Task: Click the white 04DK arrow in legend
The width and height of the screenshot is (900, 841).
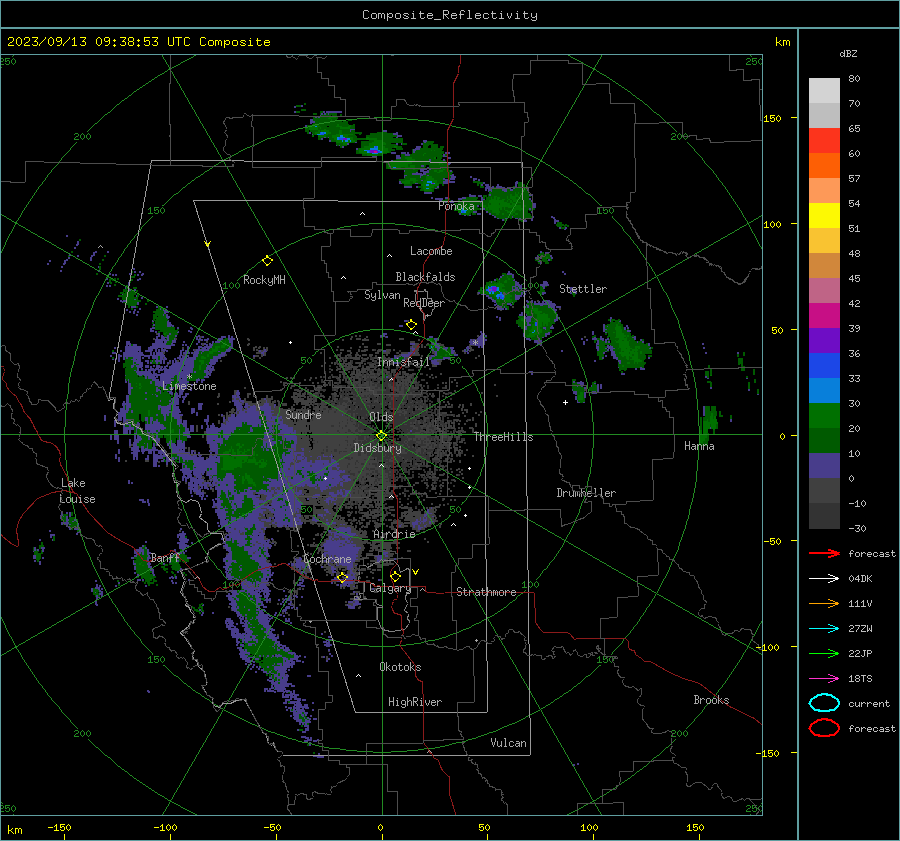Action: [x=824, y=578]
